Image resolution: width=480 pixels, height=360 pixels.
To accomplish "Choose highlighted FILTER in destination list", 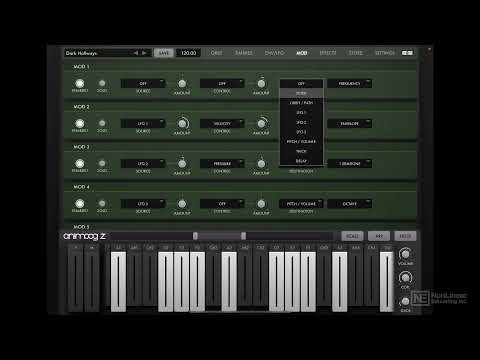I will coord(301,93).
